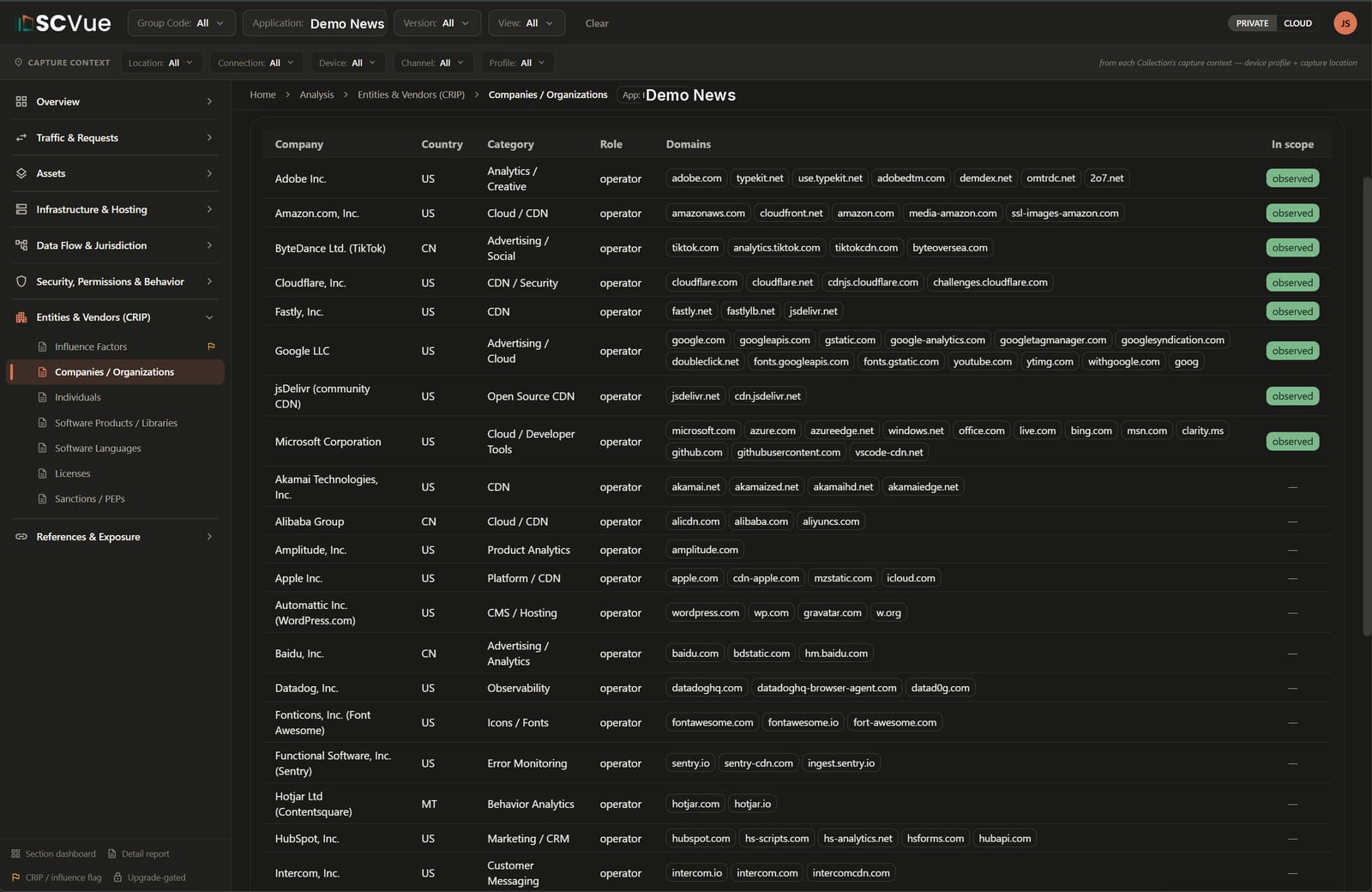This screenshot has width=1372, height=892.
Task: Collapse the Entities & Vendors (CRIP) chevron
Action: click(x=209, y=317)
